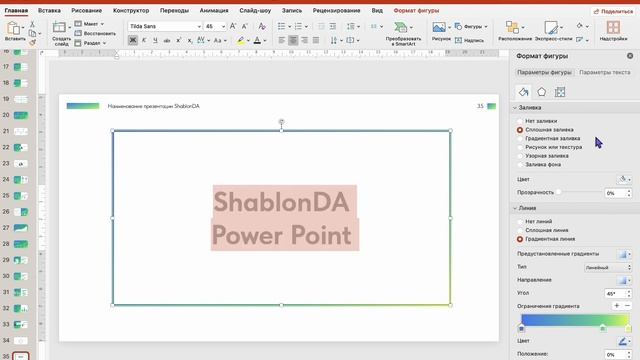Open the Переходы ribbon tab
Image resolution: width=640 pixels, height=360 pixels.
point(174,11)
